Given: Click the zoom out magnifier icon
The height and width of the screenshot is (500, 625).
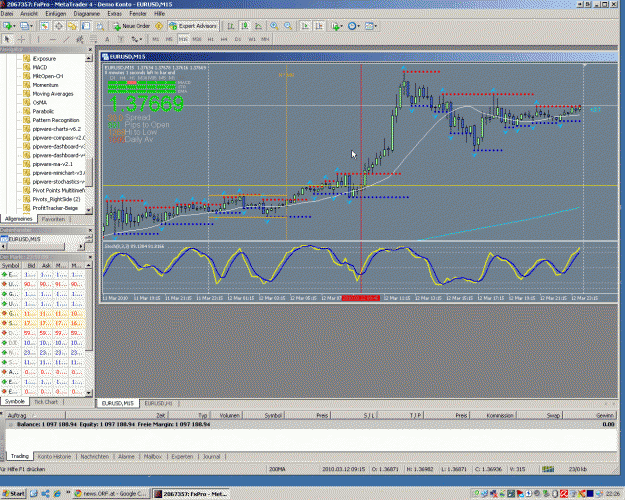Looking at the screenshot, I should pos(288,26).
